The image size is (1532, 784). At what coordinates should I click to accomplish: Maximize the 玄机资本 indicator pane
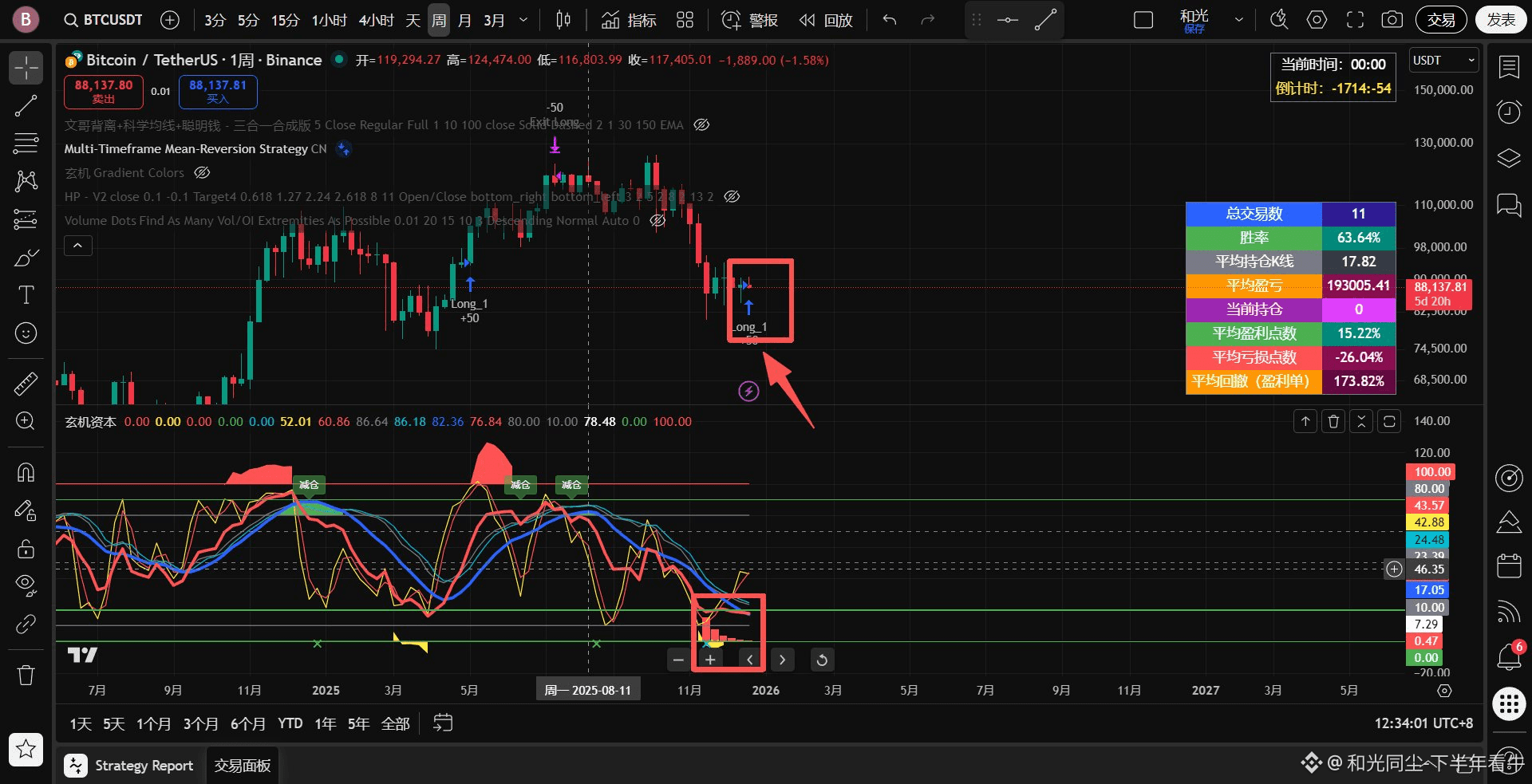[x=1389, y=421]
